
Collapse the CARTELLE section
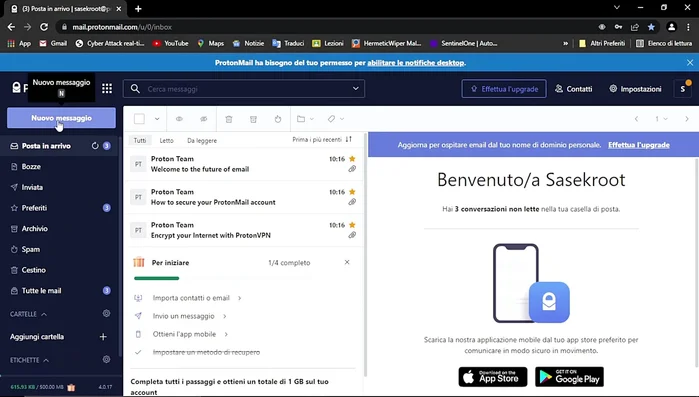(29, 314)
